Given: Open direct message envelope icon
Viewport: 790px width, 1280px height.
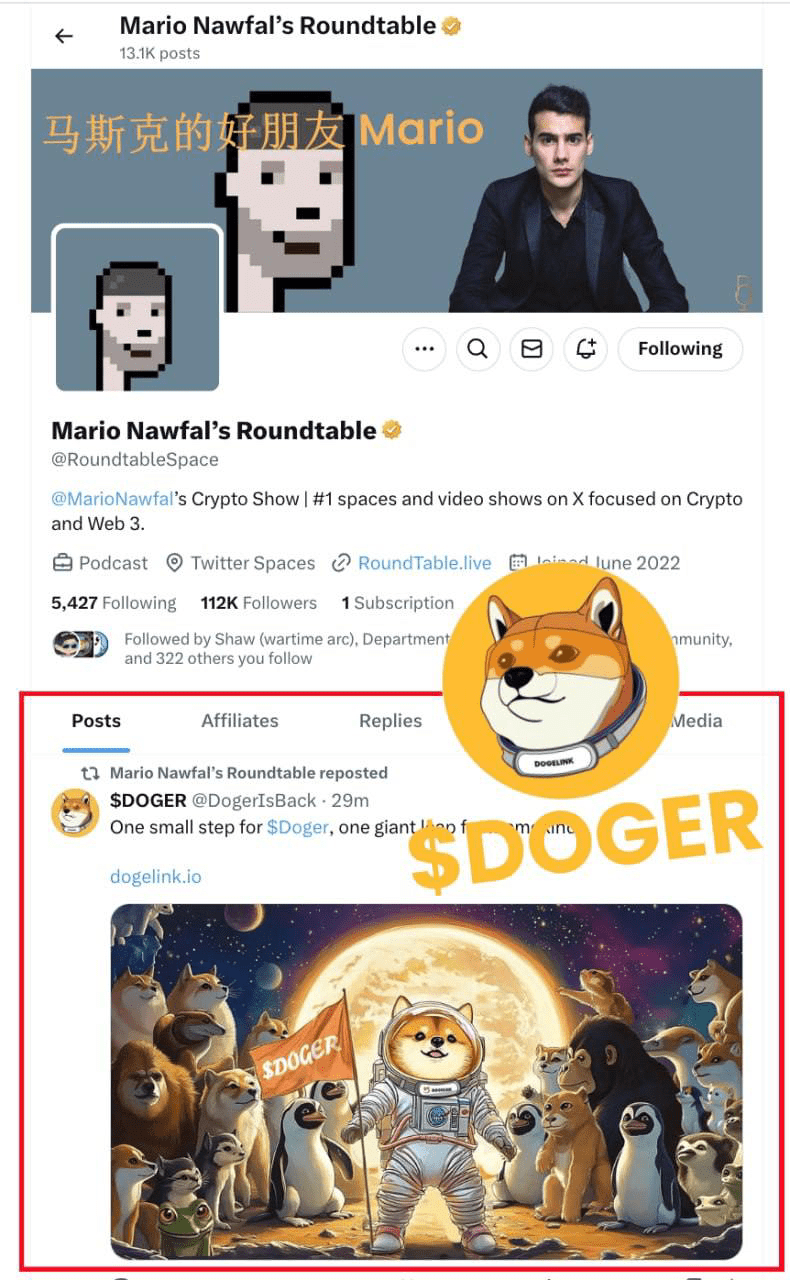Looking at the screenshot, I should pyautogui.click(x=532, y=349).
